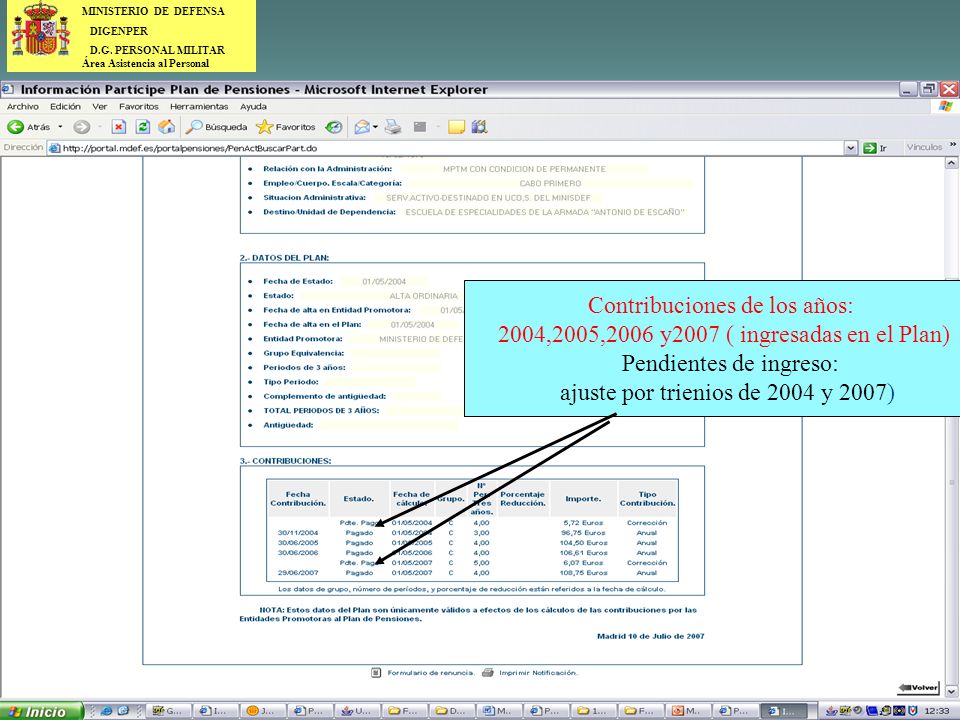
Task: Switch to the taskbar window labeled J...
Action: (x=261, y=711)
